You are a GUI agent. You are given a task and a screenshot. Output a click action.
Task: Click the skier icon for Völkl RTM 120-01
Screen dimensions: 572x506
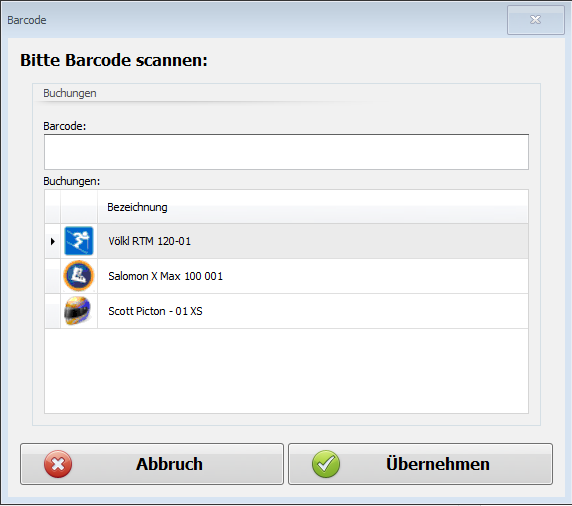click(79, 241)
